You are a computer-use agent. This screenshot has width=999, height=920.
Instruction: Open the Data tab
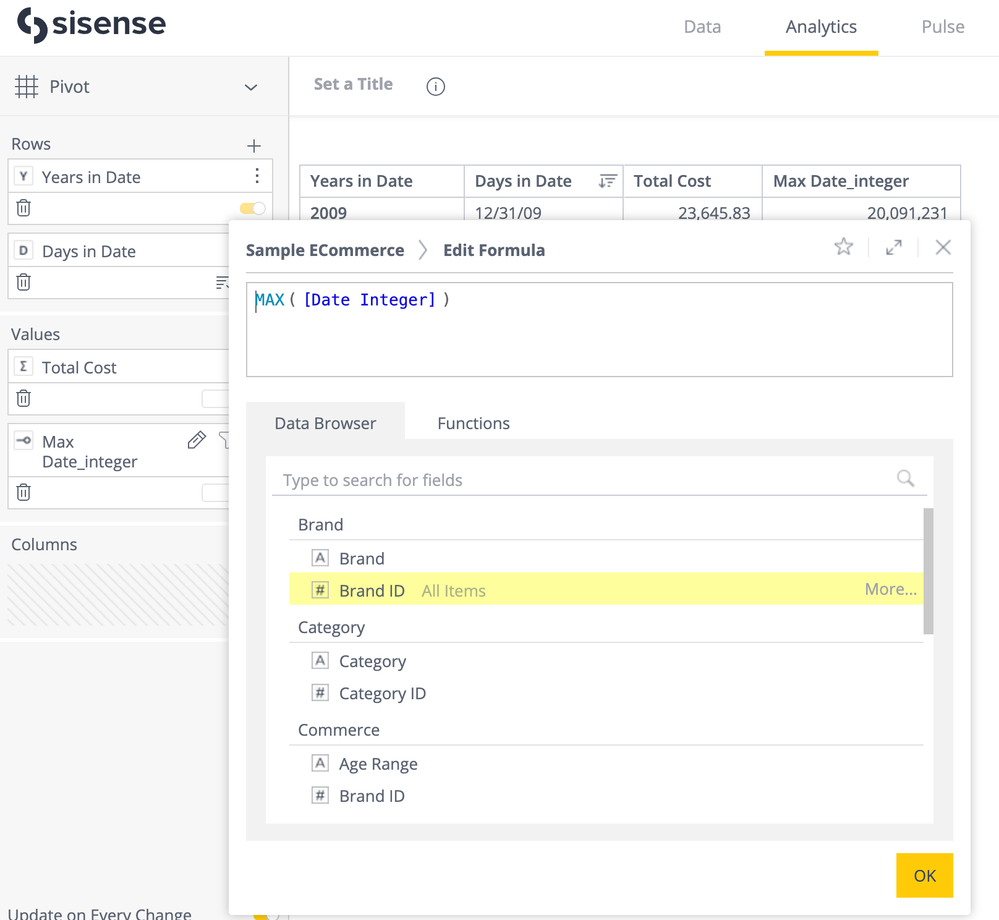[702, 27]
